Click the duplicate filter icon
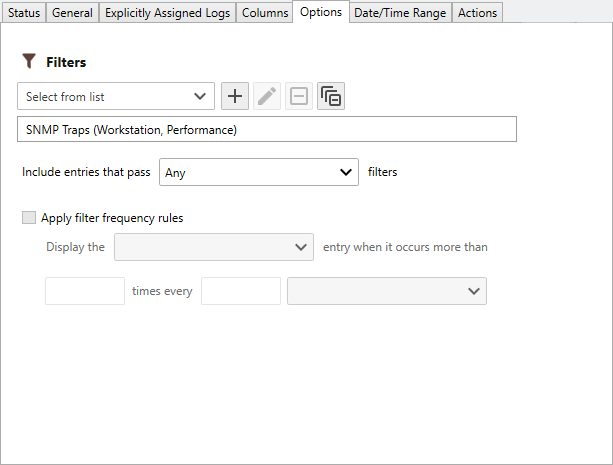This screenshot has width=613, height=465. coord(331,97)
